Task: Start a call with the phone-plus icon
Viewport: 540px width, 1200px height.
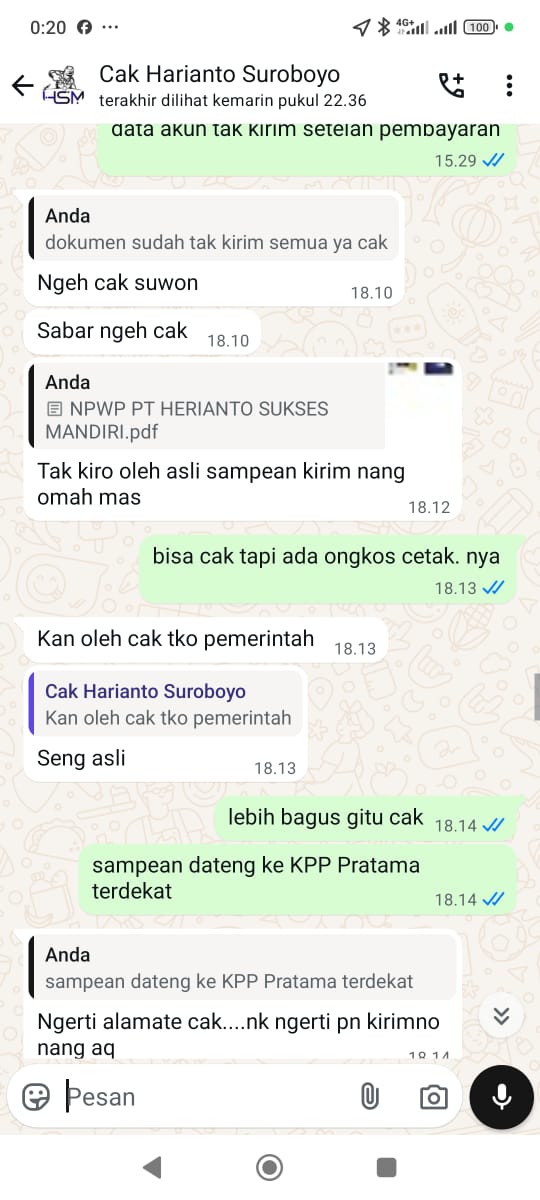Action: click(x=452, y=85)
